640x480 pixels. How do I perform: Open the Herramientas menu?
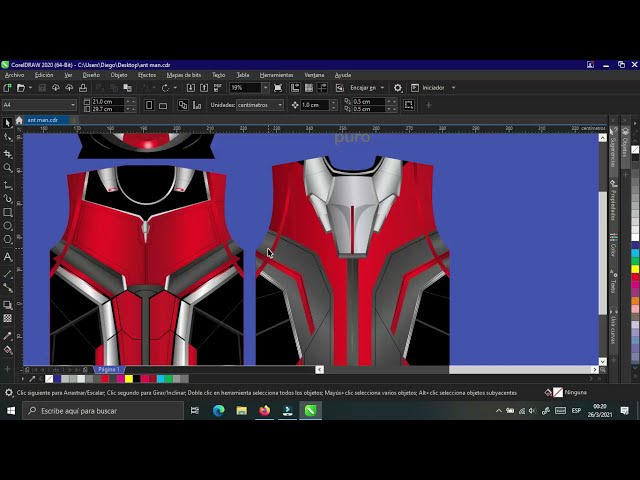(x=276, y=75)
